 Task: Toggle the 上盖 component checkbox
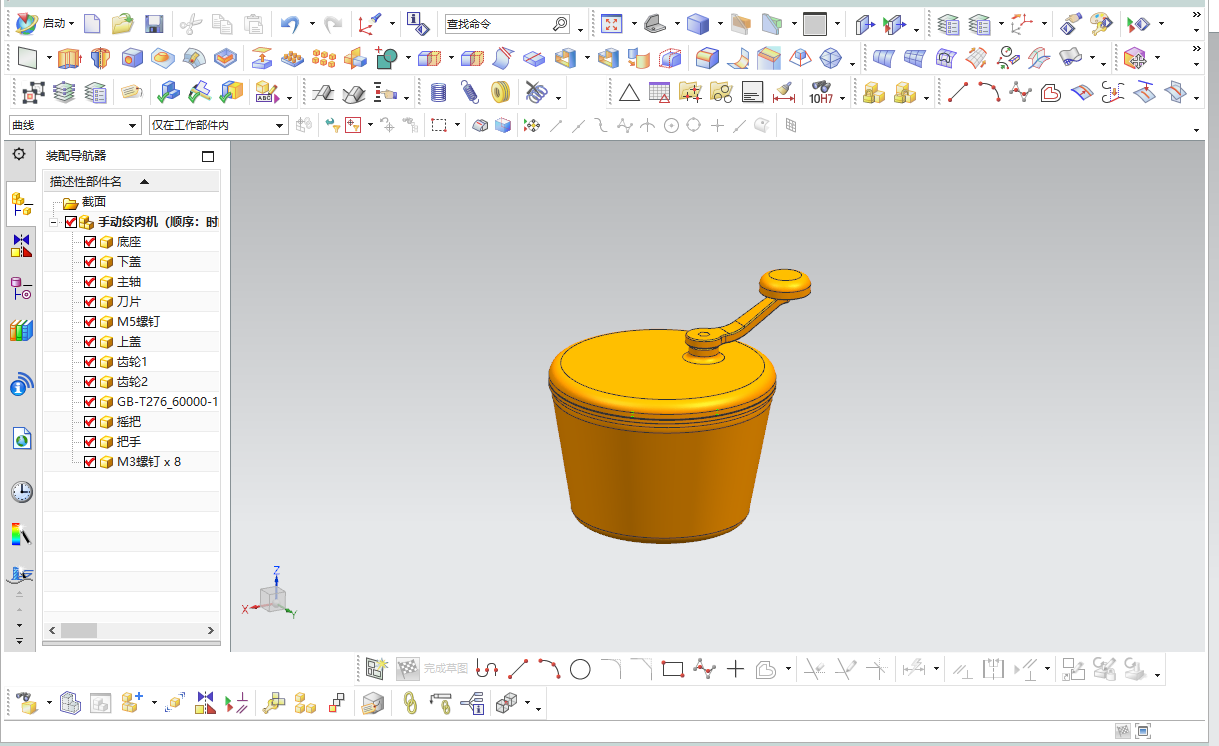(90, 342)
